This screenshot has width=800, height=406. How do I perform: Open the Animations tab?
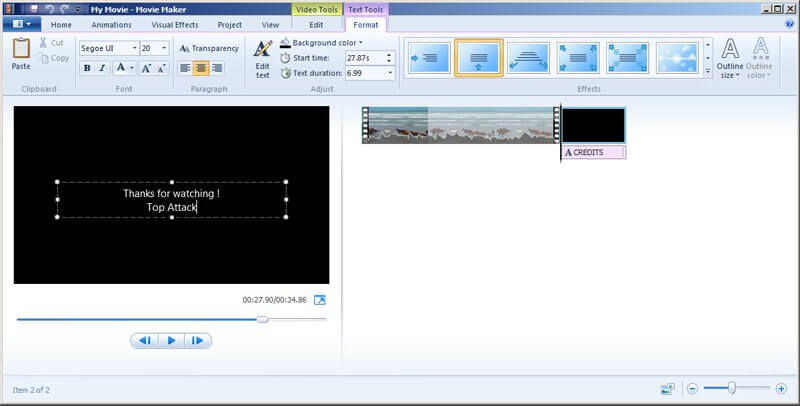111,24
